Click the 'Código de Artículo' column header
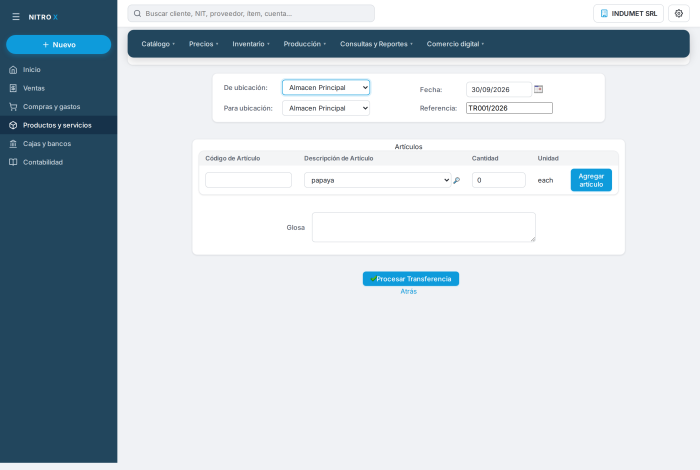700x470 pixels. click(x=233, y=158)
